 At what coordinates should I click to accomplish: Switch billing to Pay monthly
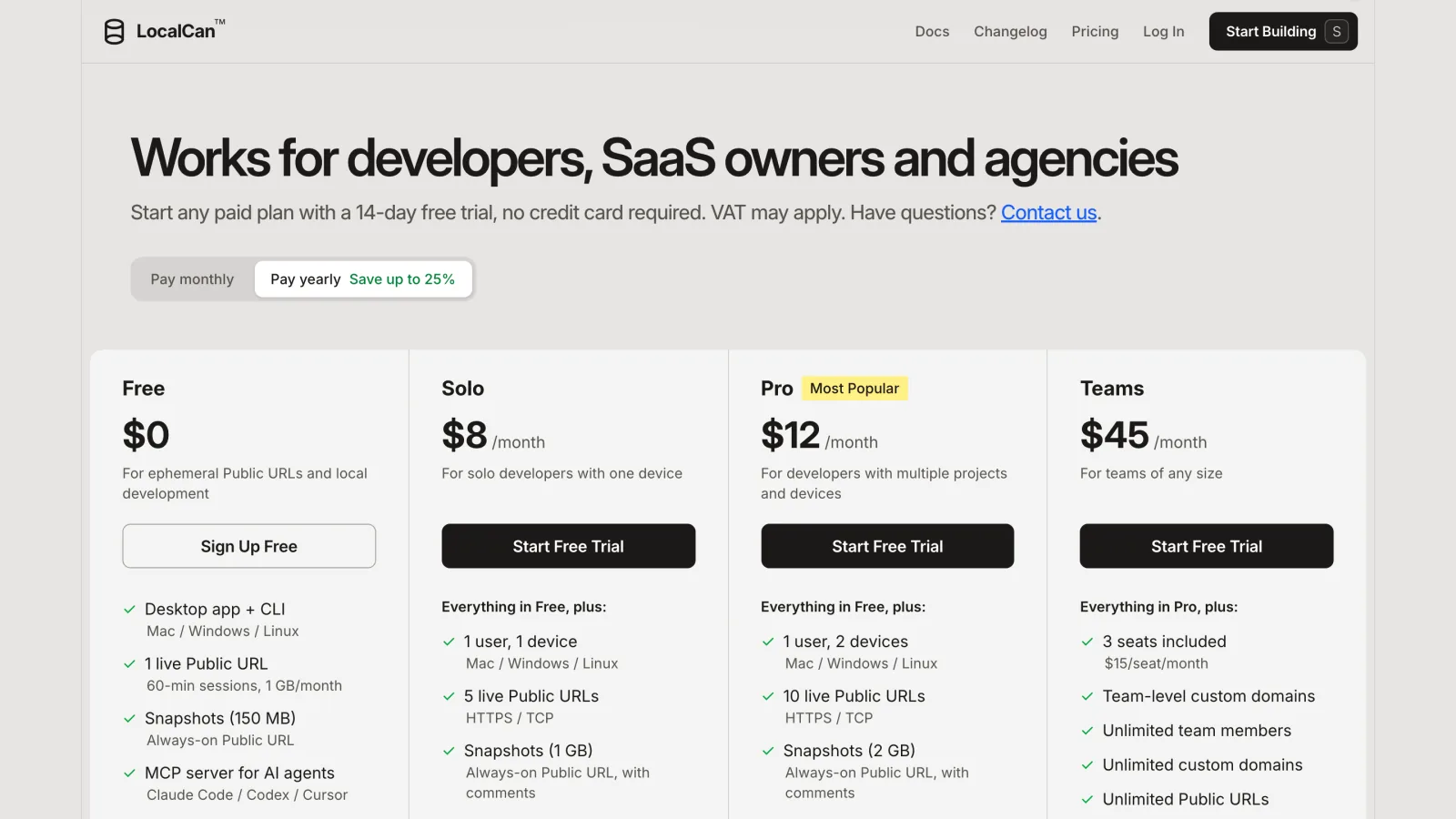(192, 279)
